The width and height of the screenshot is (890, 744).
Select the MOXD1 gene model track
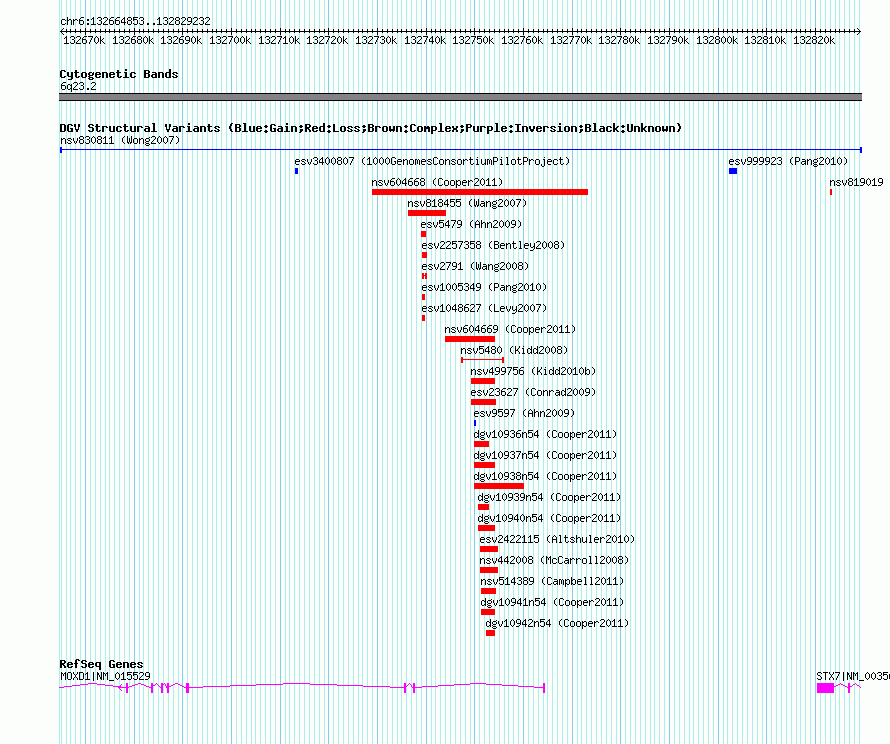click(302, 687)
